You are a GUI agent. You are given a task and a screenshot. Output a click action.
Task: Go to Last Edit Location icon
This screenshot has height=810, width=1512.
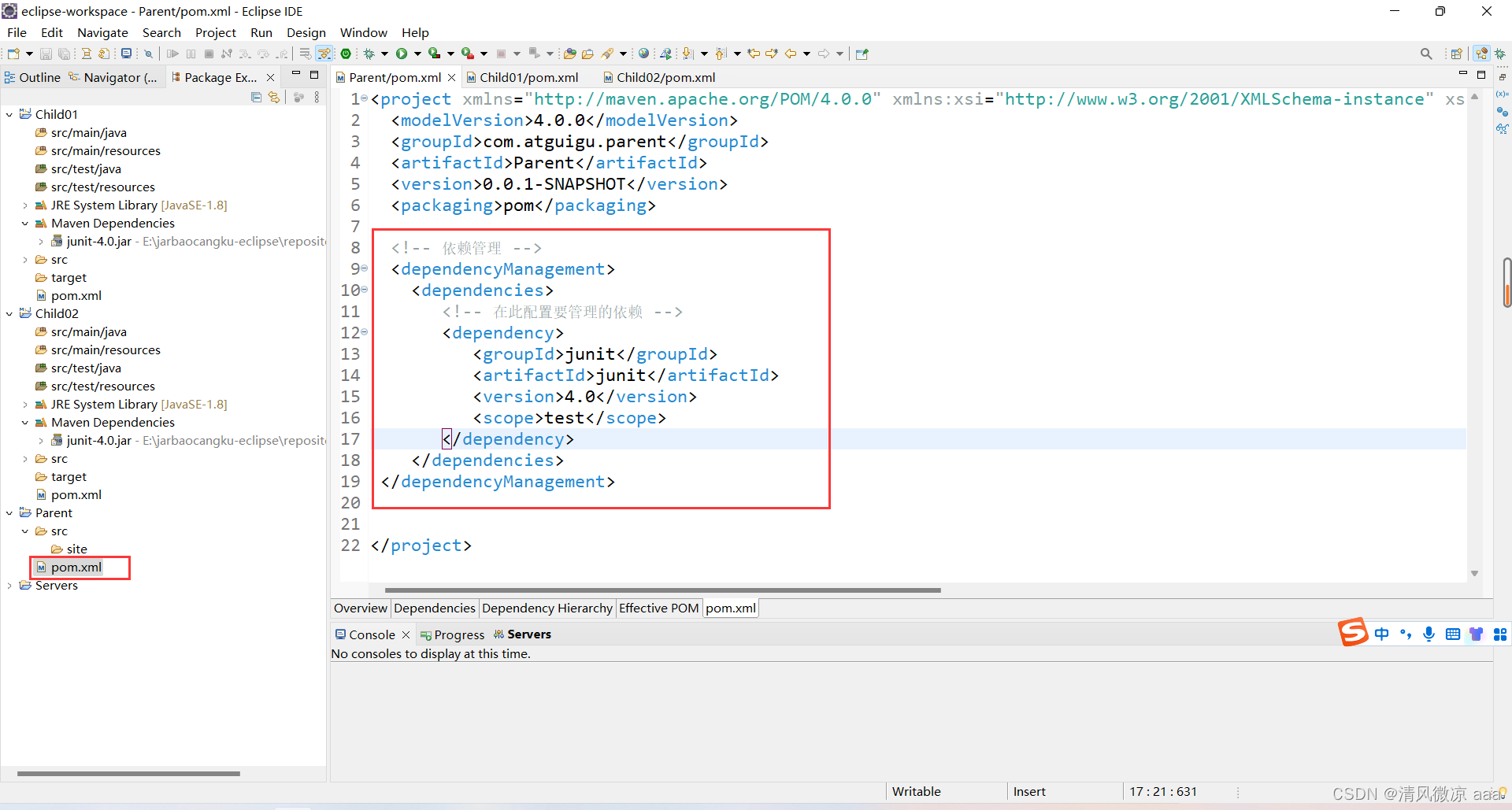[x=754, y=54]
